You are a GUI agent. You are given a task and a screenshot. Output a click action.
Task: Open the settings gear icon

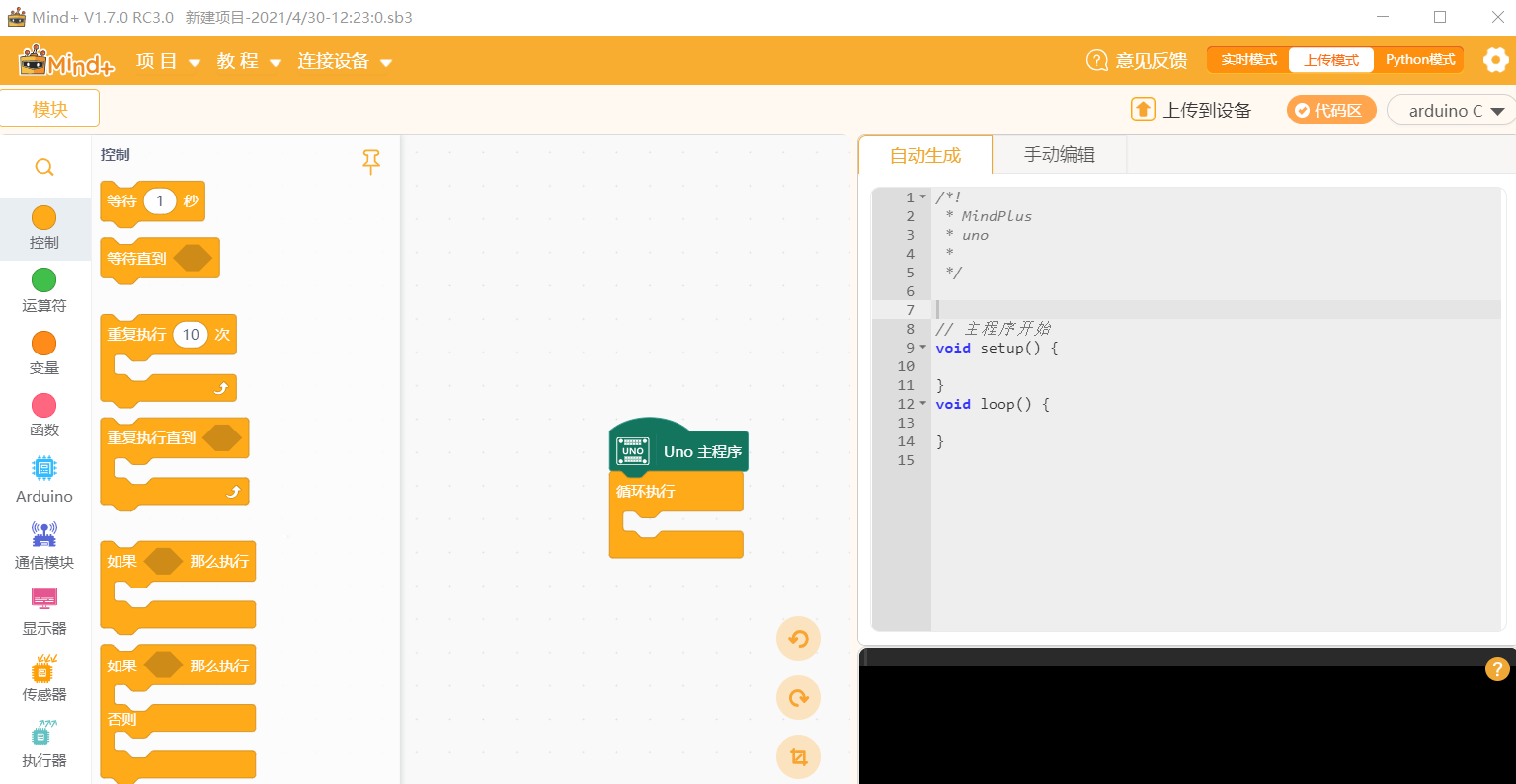click(1495, 60)
